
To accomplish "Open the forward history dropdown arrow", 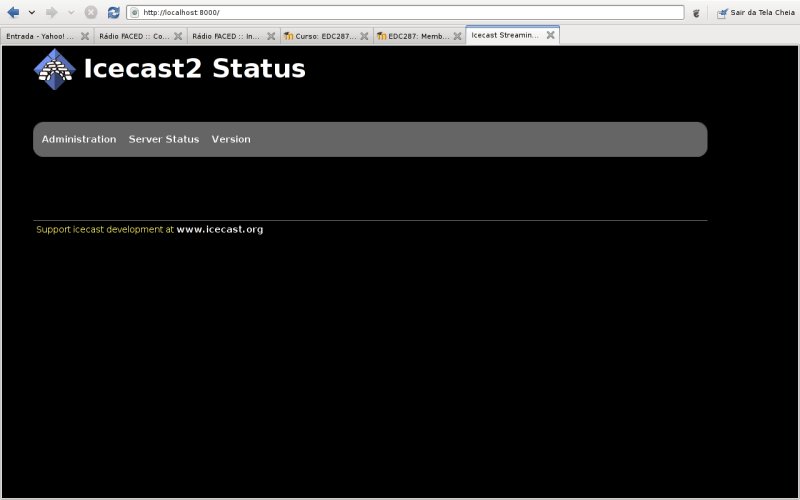I will coord(70,12).
